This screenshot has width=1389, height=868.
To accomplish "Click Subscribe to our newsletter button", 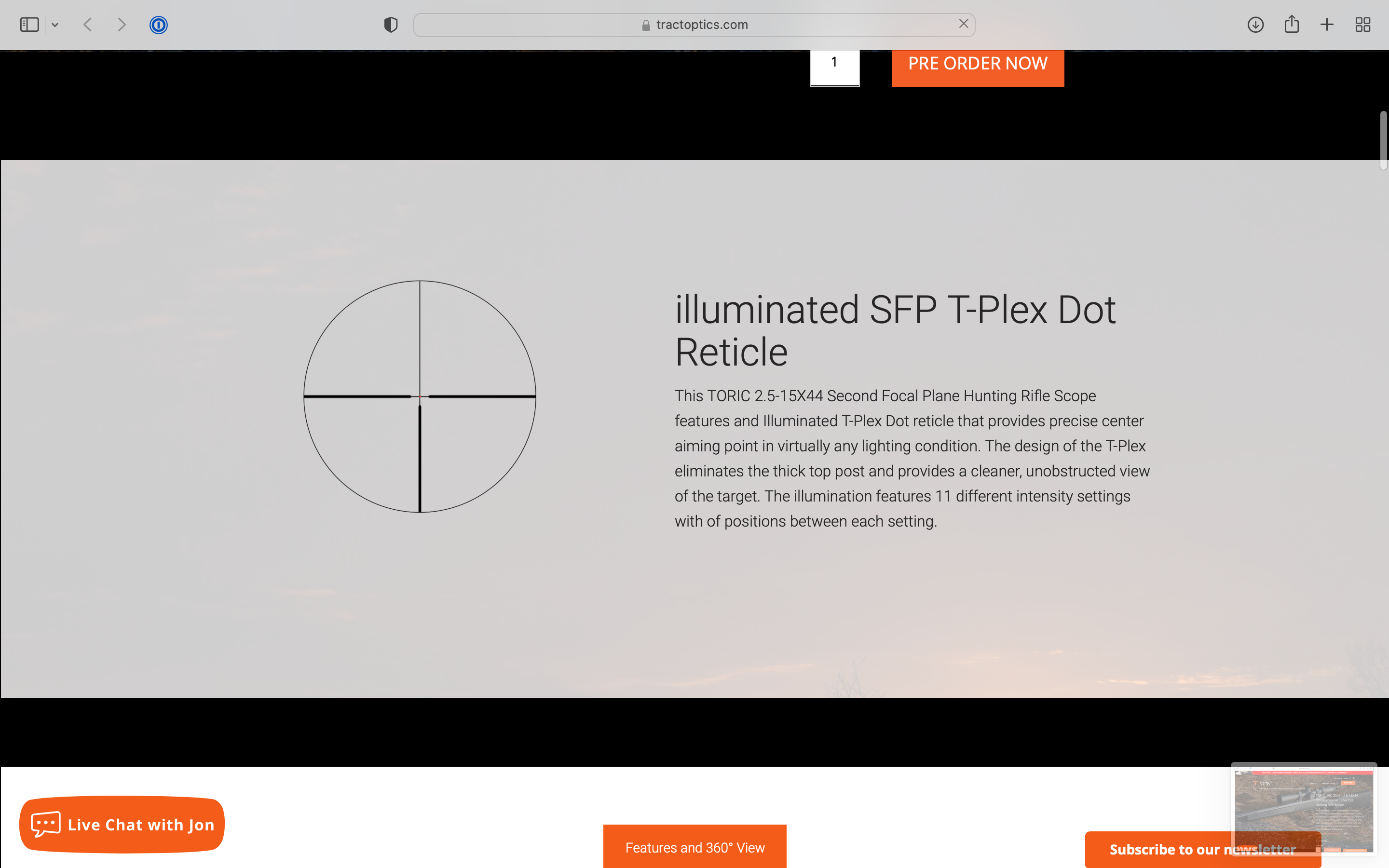I will pos(1159,850).
